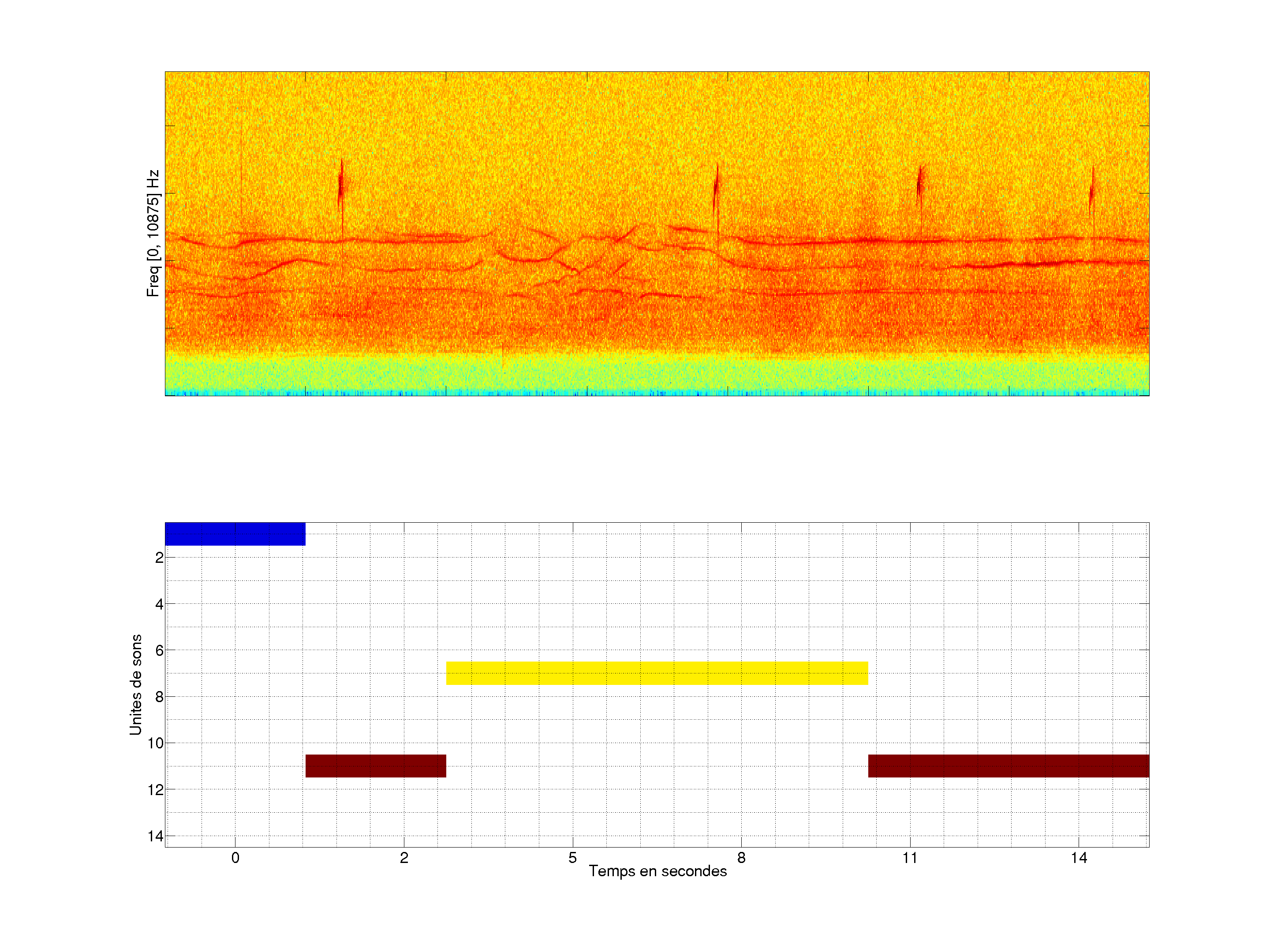Click the 'Temps en secondes' axis label
The width and height of the screenshot is (1270, 952).
coord(657,871)
